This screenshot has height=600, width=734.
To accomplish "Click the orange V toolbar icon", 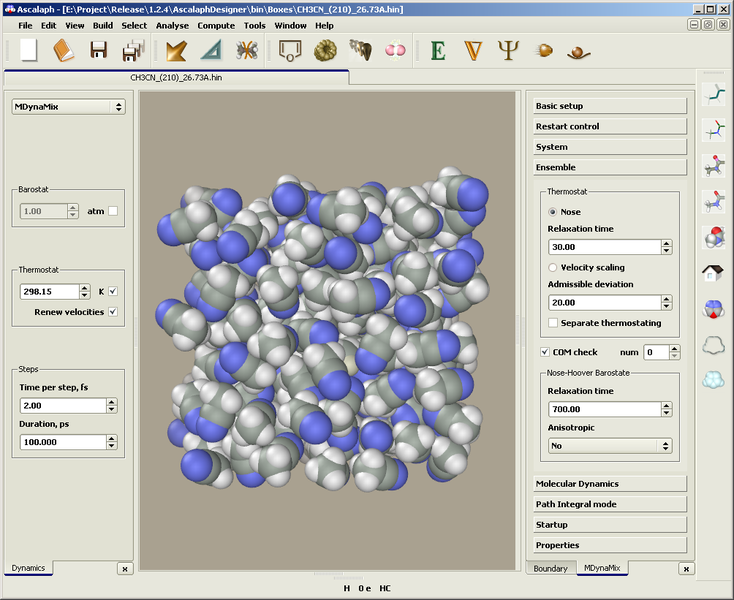I will 474,50.
